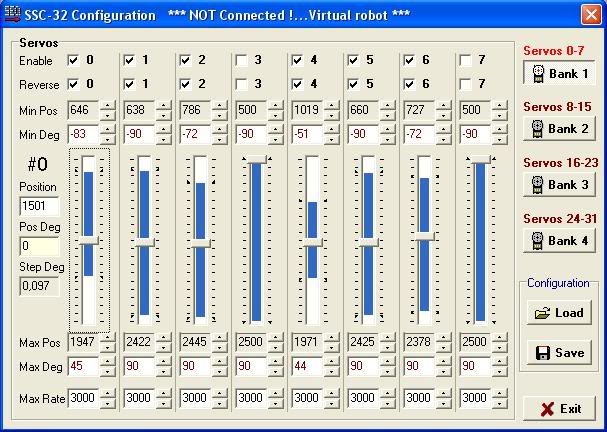This screenshot has height=432, width=607.
Task: Click servo 2 position slider thumb
Action: (x=201, y=243)
